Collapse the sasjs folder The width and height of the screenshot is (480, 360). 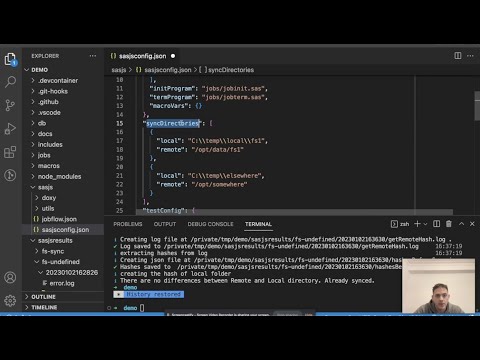45,187
